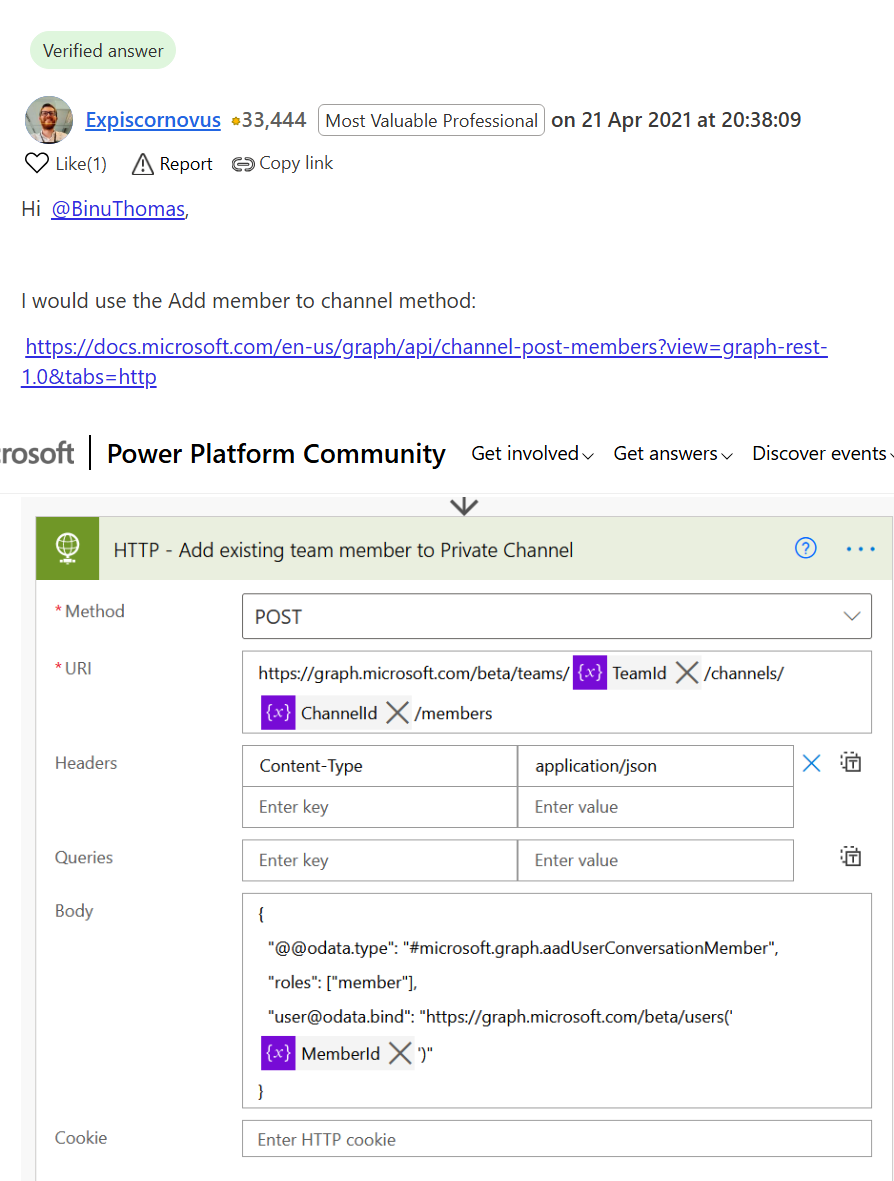
Task: Click the Report warning triangle icon
Action: click(x=142, y=163)
